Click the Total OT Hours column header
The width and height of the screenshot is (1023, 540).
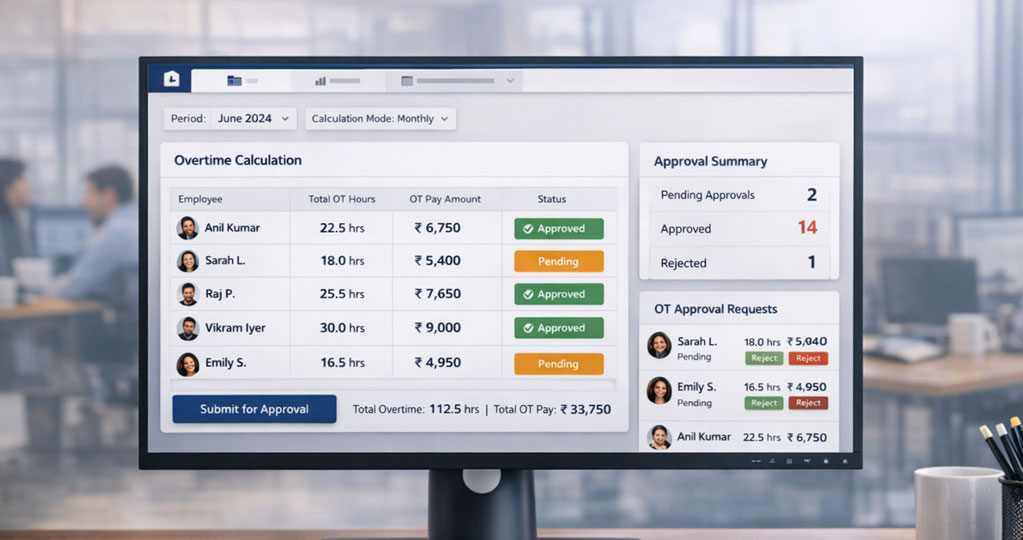tap(342, 199)
